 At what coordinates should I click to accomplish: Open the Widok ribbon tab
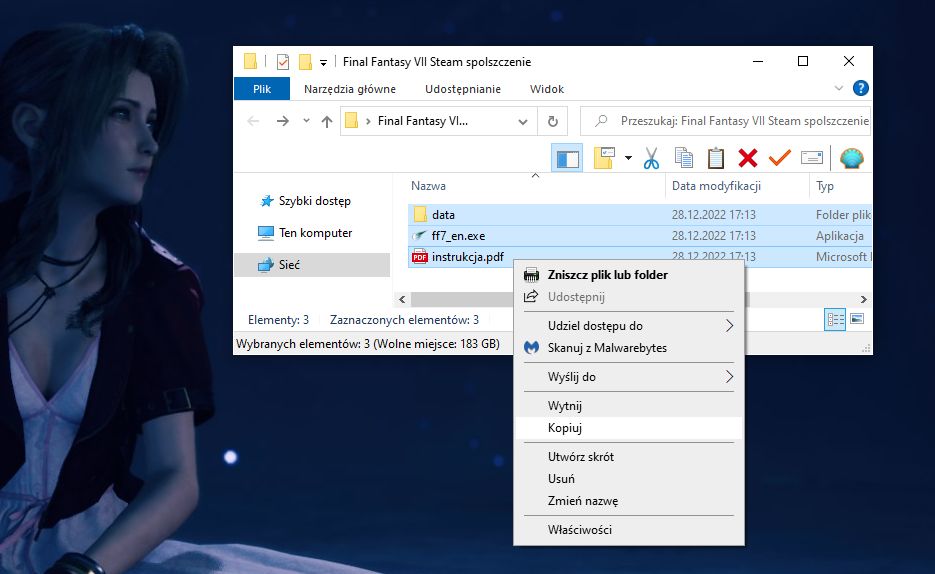click(x=547, y=89)
